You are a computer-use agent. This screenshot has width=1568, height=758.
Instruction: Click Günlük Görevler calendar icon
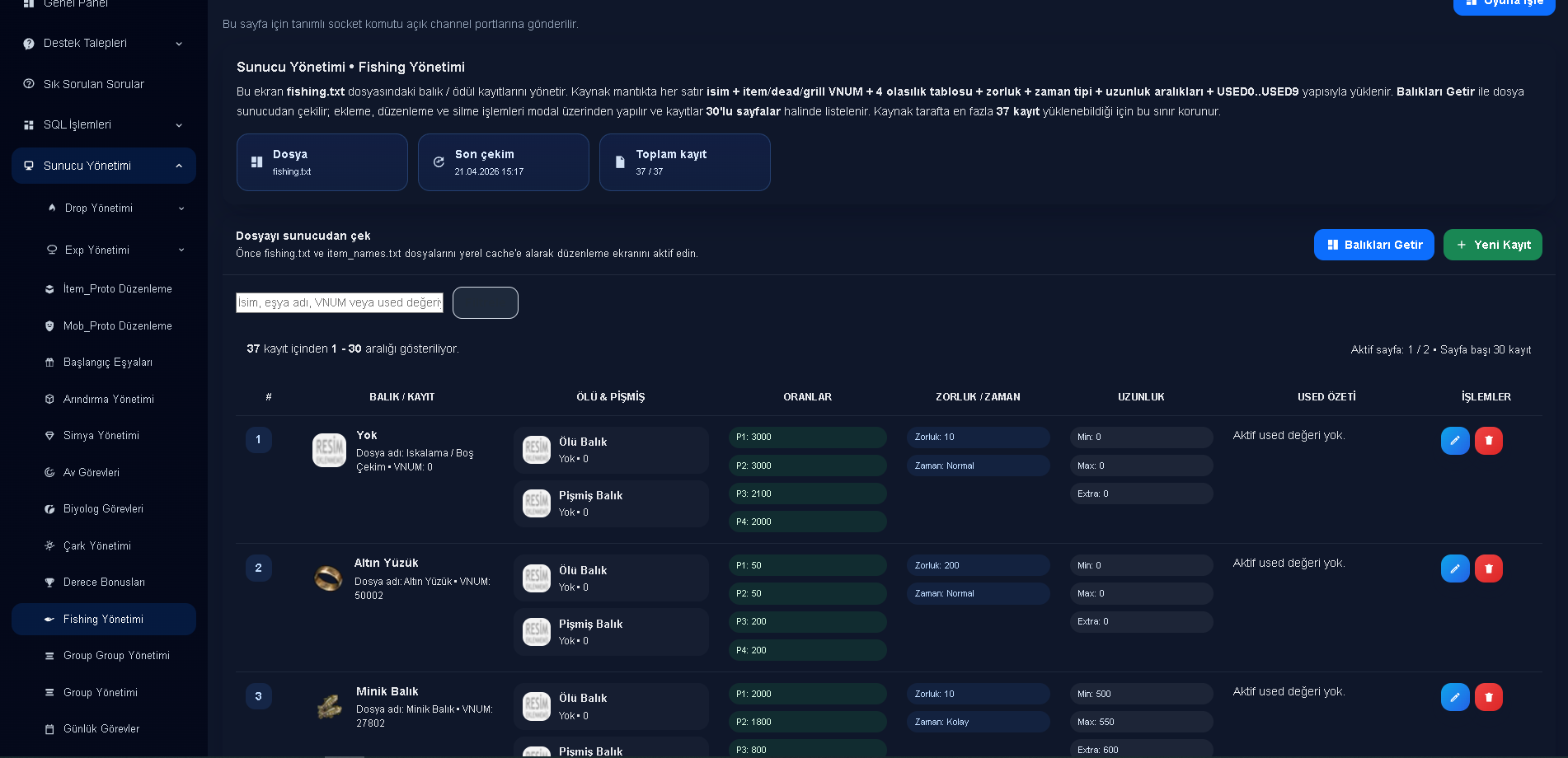coord(49,729)
